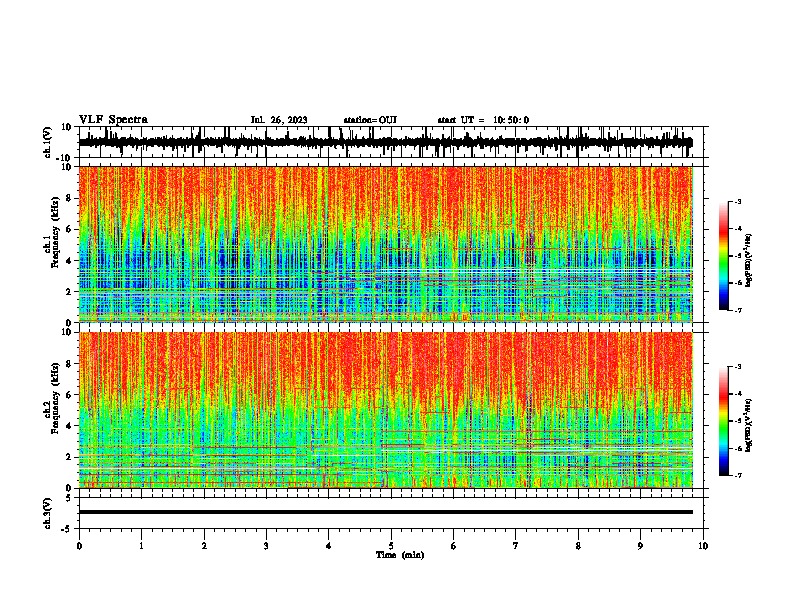Click the ch.3 flat voltage trace
The height and width of the screenshot is (612, 792).
click(x=385, y=512)
